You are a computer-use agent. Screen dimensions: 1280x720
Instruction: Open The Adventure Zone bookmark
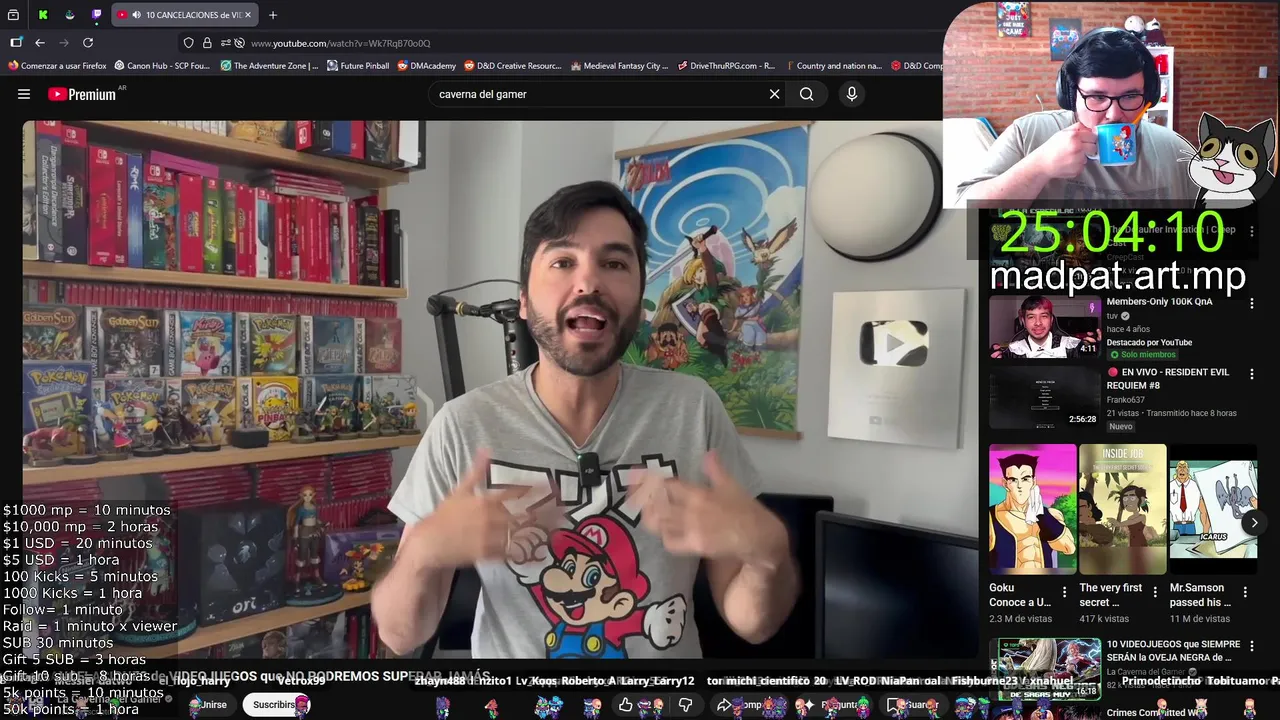(269, 66)
